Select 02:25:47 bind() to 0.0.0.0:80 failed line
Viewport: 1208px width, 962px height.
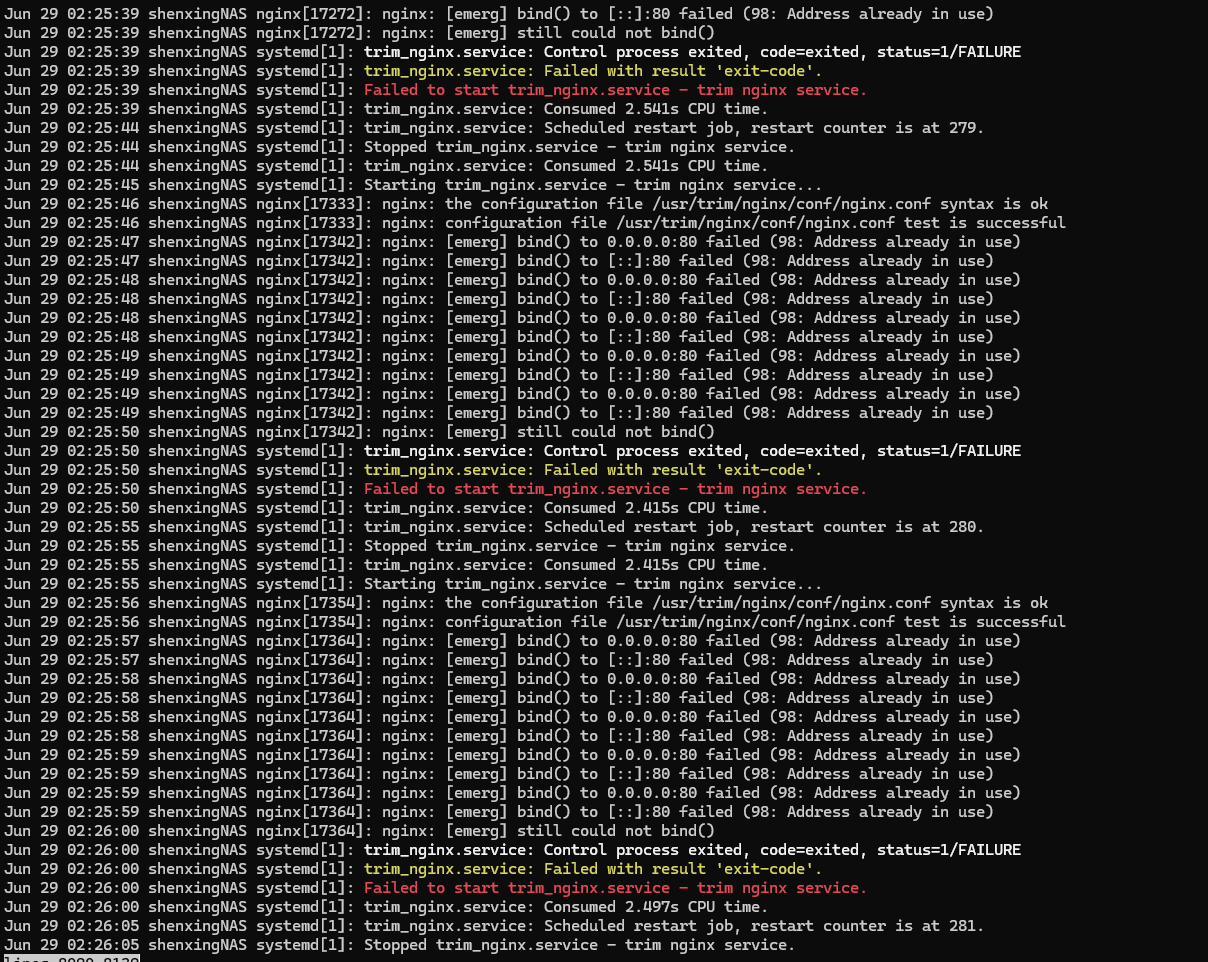coord(513,242)
